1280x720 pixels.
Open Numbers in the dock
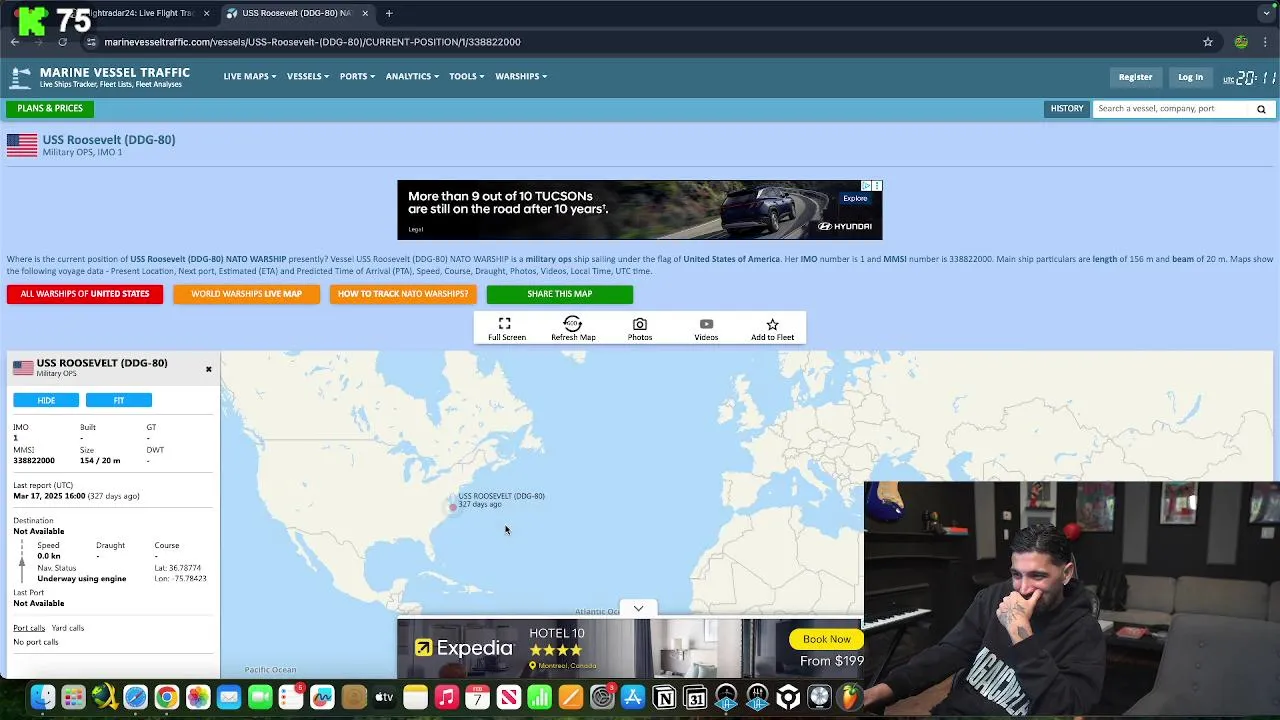pyautogui.click(x=539, y=697)
